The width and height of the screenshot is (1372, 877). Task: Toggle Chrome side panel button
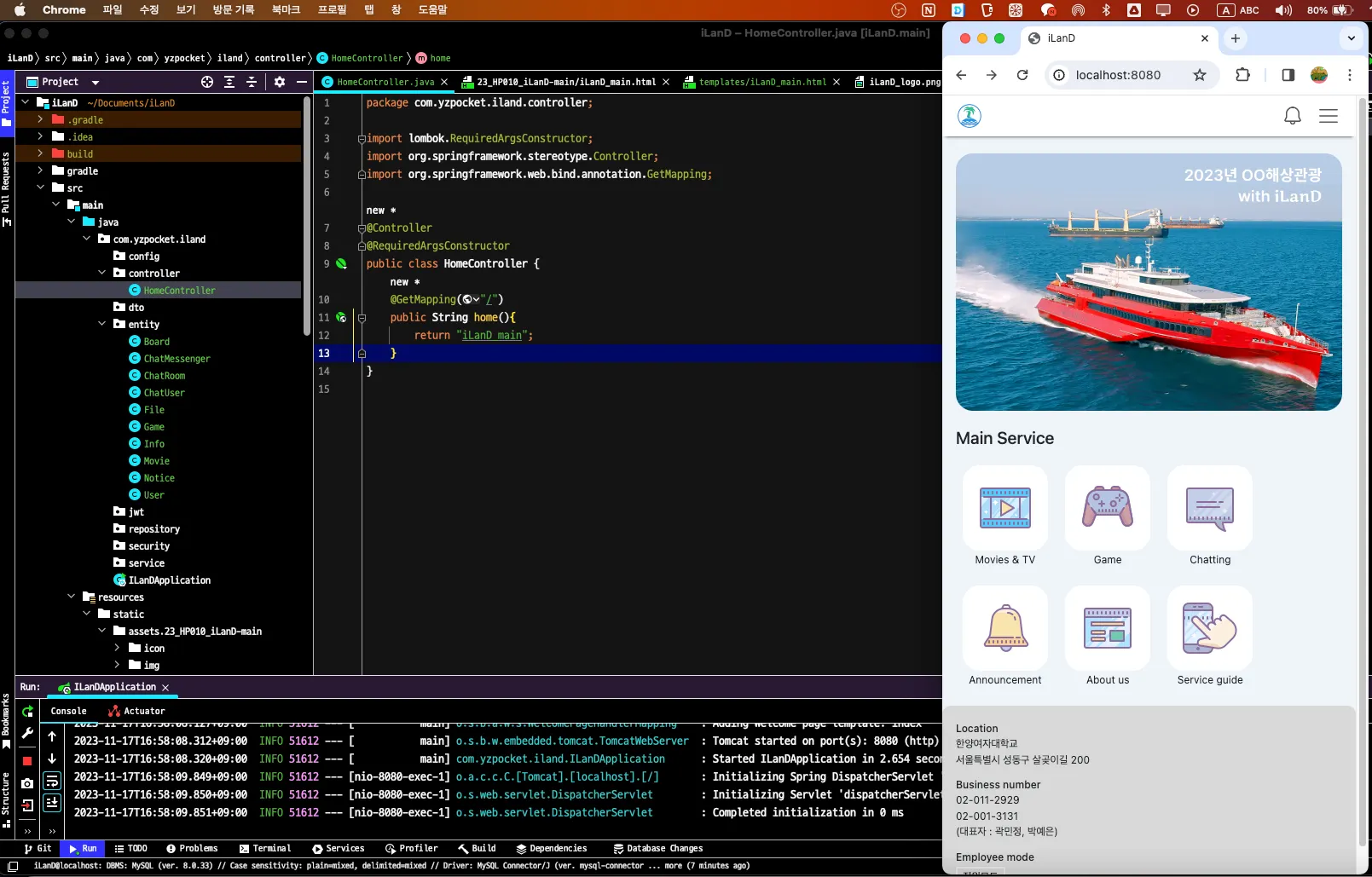pos(1288,75)
